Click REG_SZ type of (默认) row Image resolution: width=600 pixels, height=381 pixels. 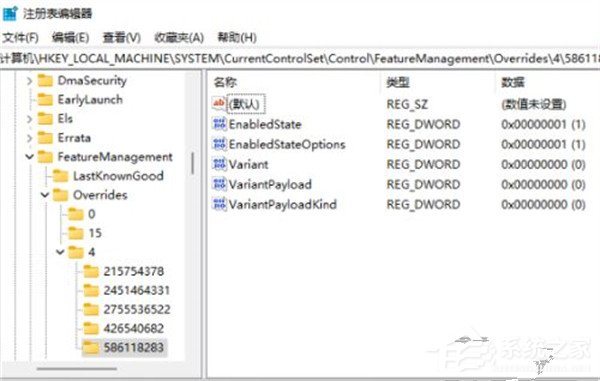407,104
